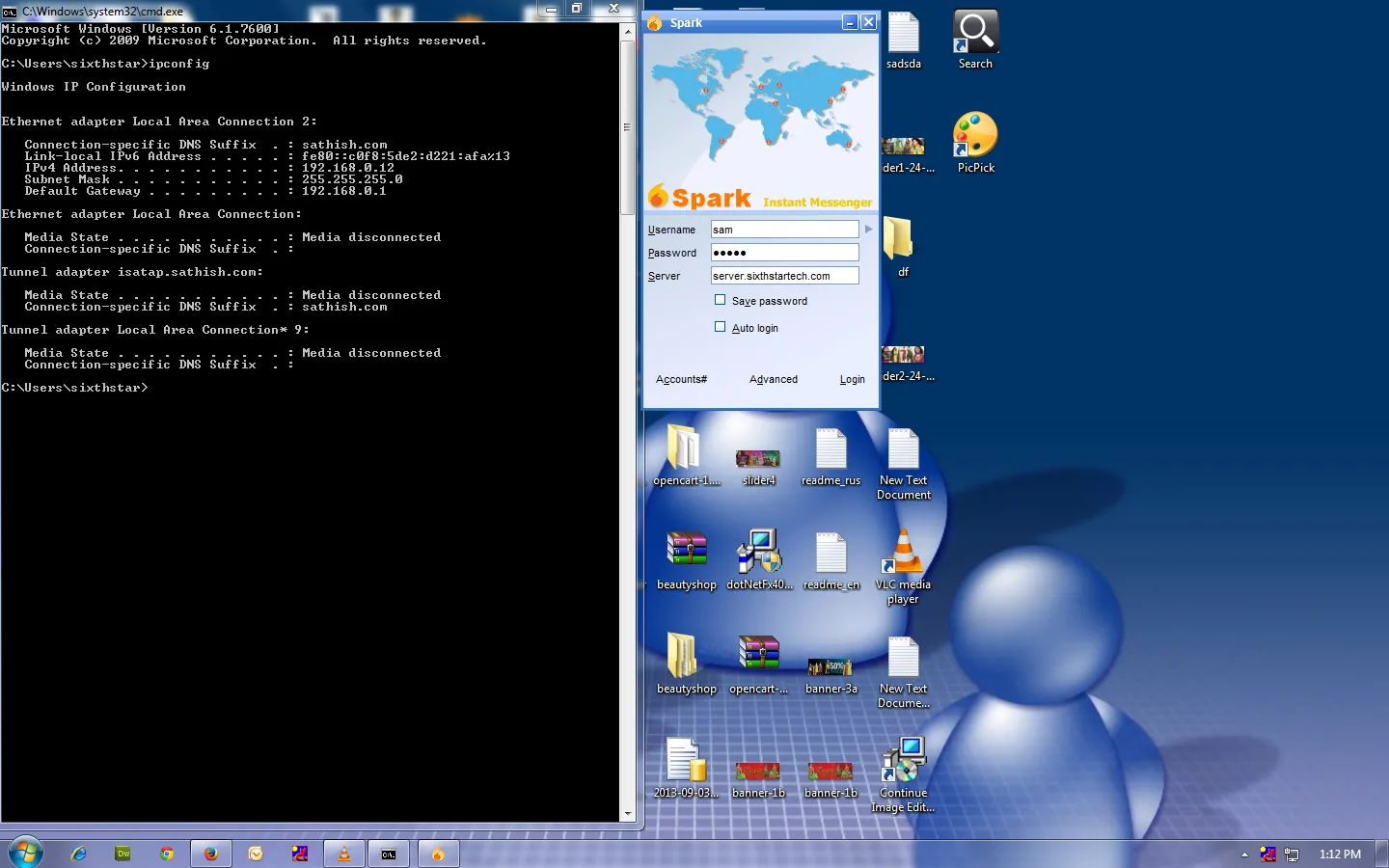This screenshot has height=868, width=1389.
Task: Open the readme_en text file
Action: coord(831,553)
